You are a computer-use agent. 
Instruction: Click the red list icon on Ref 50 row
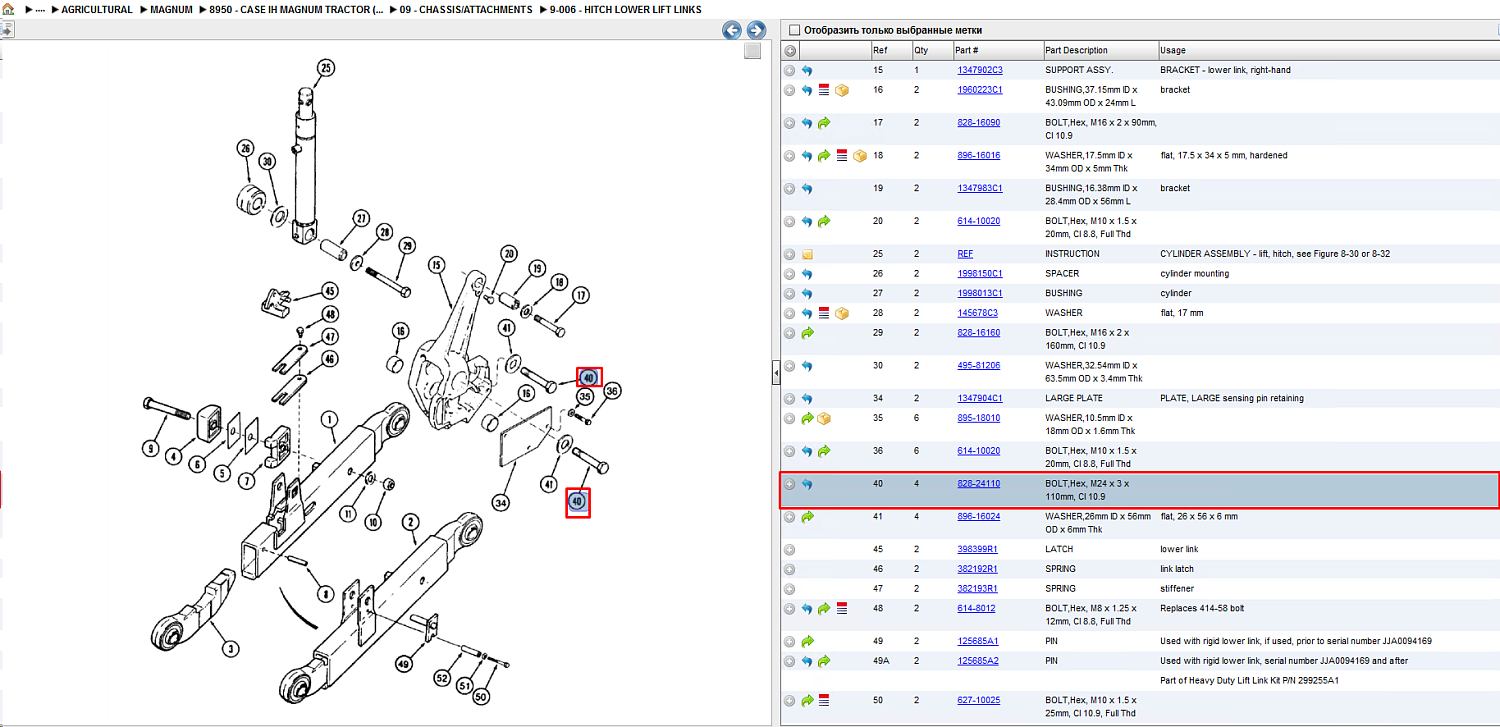point(824,700)
